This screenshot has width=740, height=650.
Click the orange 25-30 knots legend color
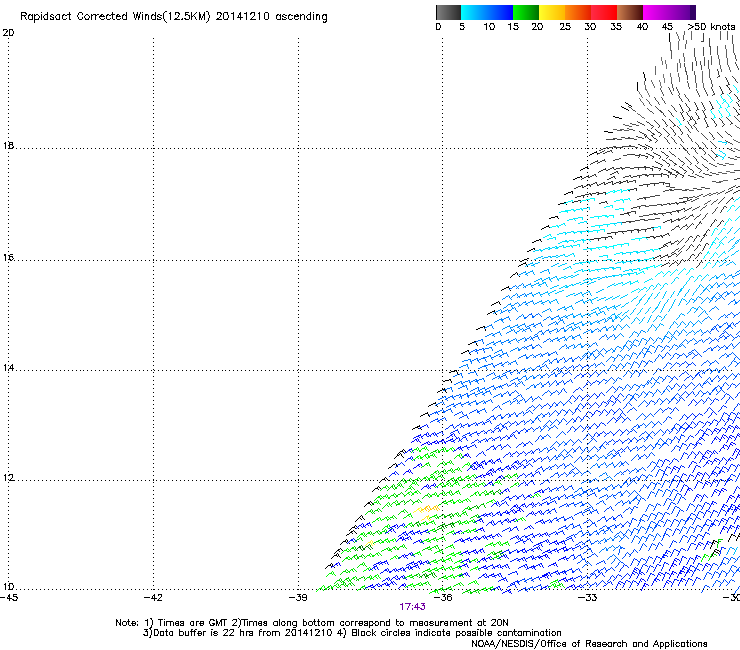tap(578, 12)
